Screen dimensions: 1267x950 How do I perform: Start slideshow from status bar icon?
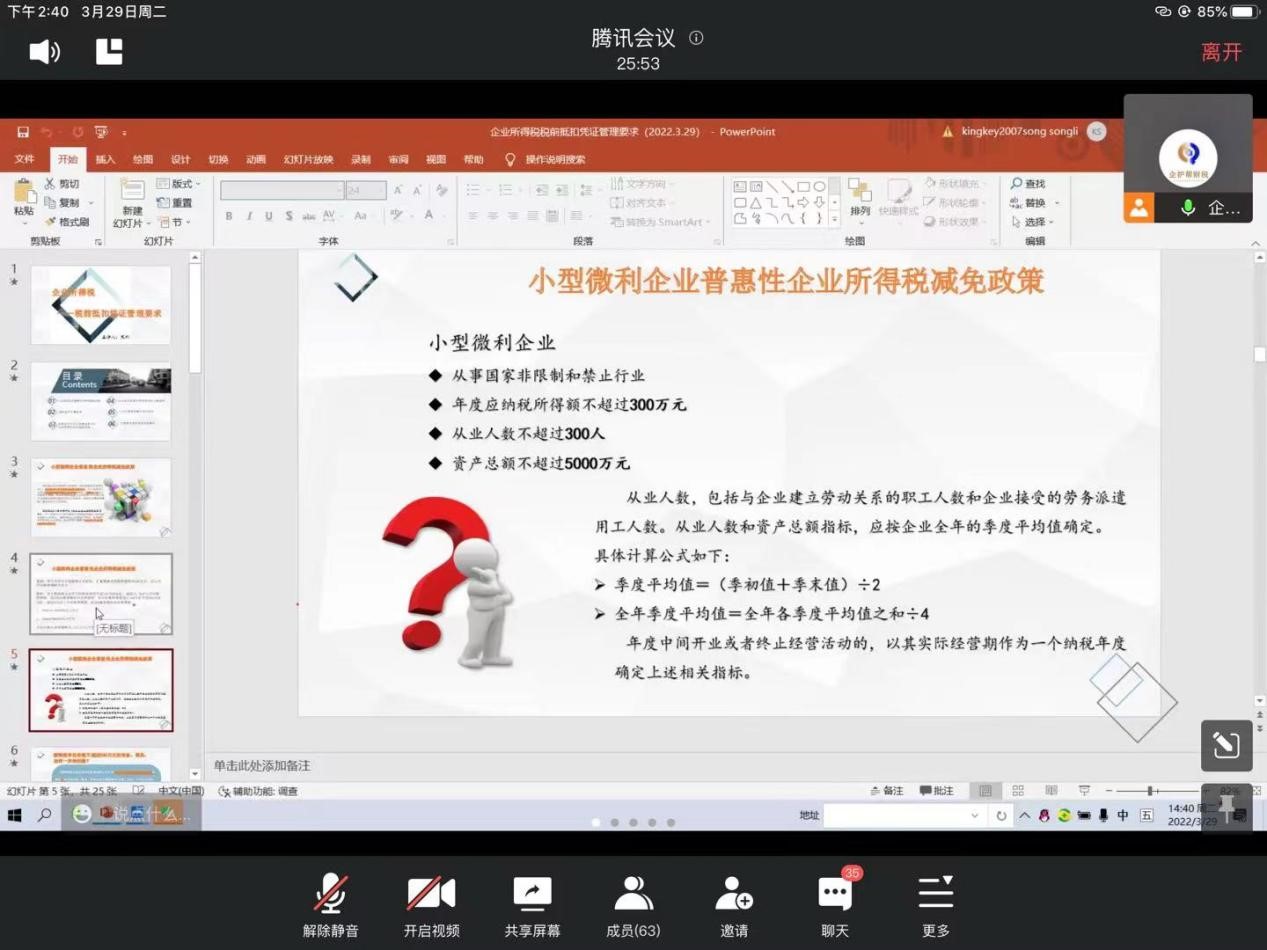1084,791
